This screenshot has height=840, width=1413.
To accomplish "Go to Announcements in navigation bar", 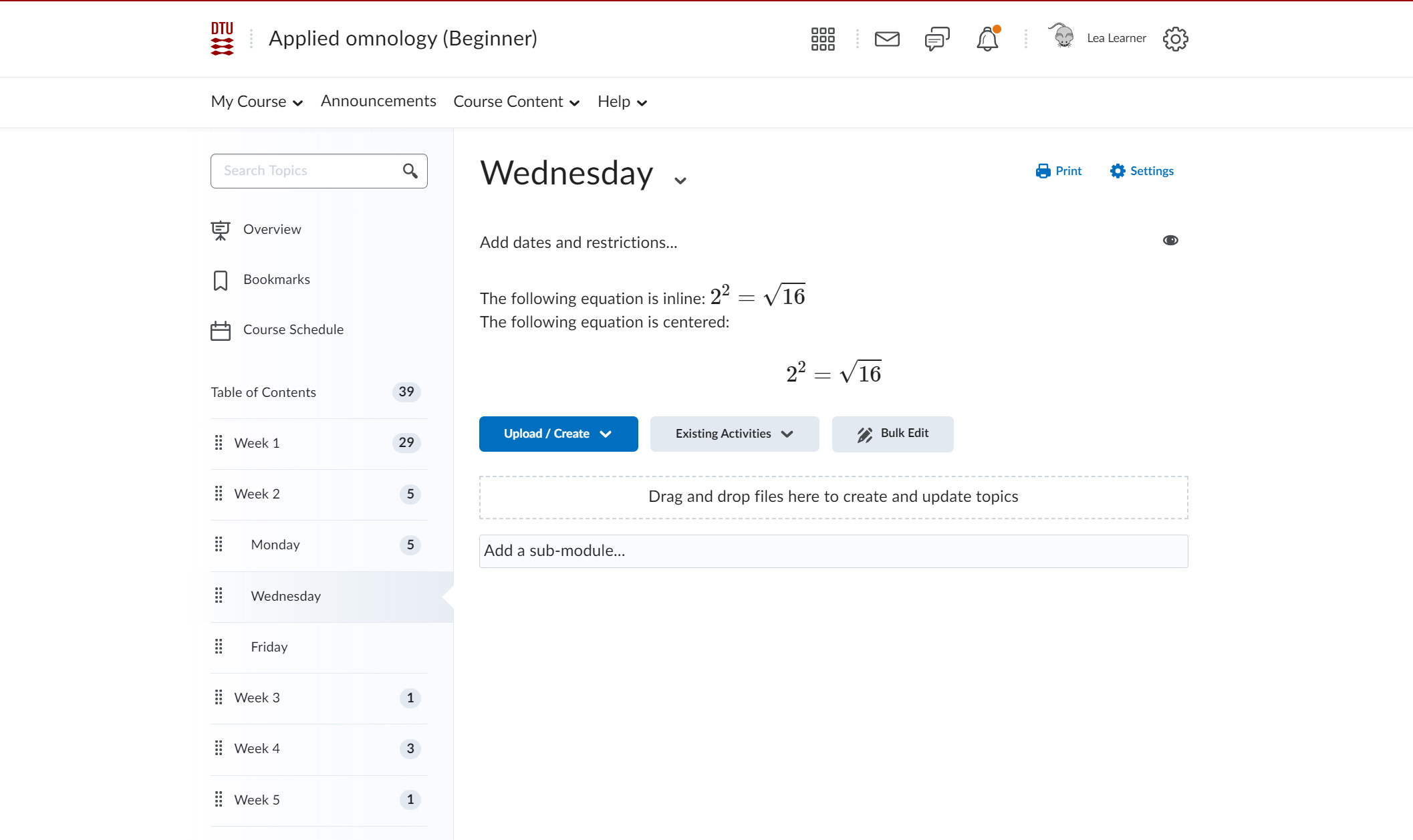I will coord(378,101).
